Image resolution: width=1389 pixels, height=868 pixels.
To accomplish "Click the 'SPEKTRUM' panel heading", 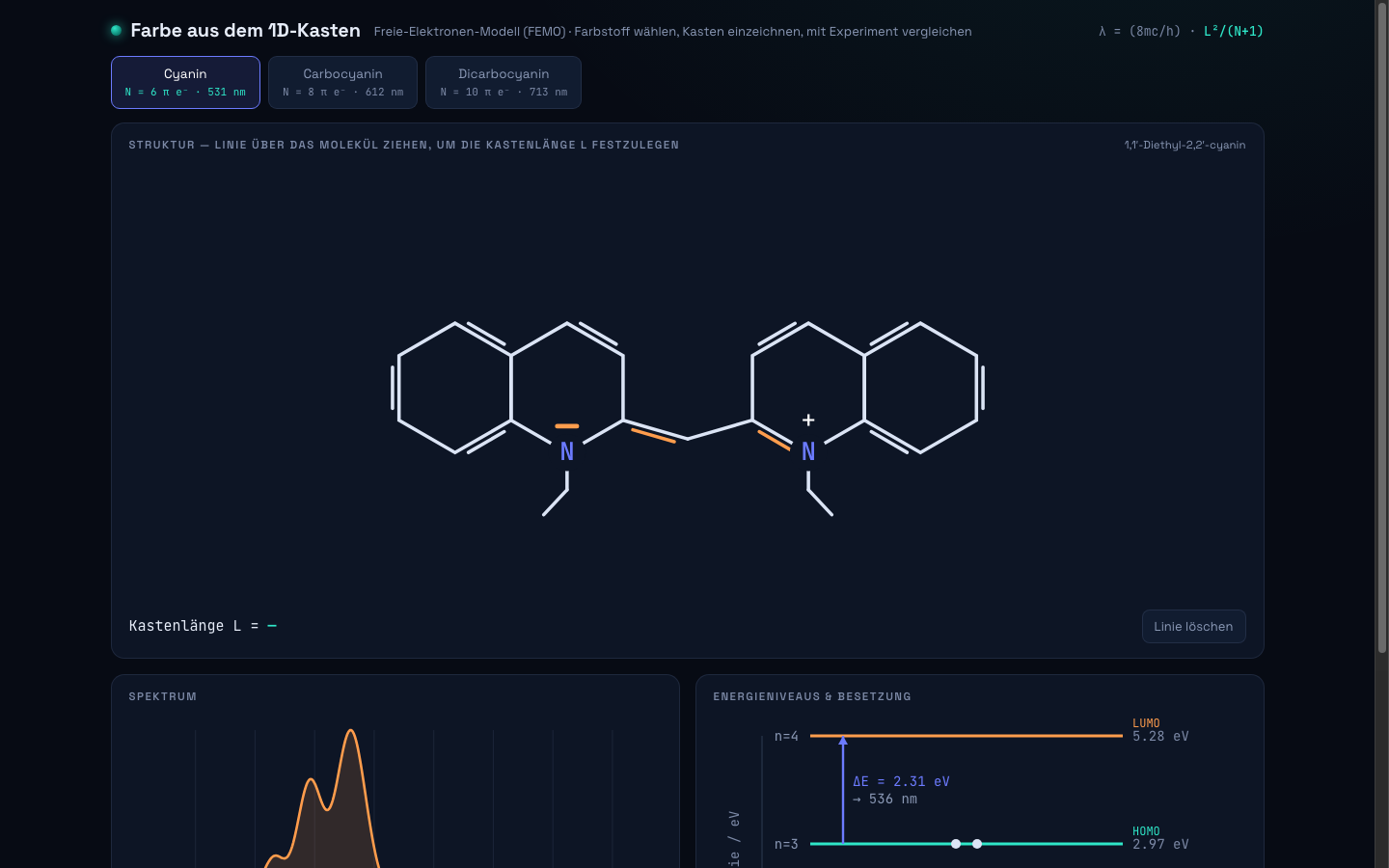I will [163, 696].
